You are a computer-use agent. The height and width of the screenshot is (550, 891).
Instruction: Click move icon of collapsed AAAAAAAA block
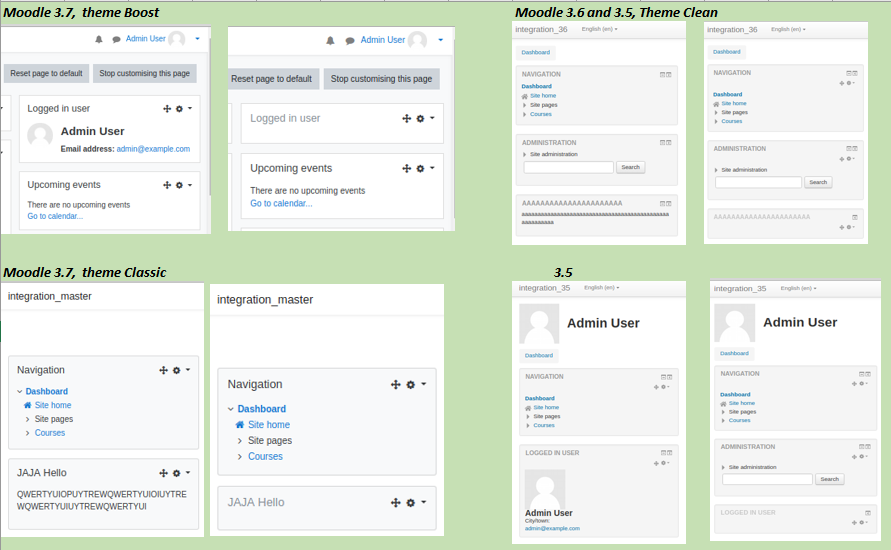pyautogui.click(x=842, y=227)
